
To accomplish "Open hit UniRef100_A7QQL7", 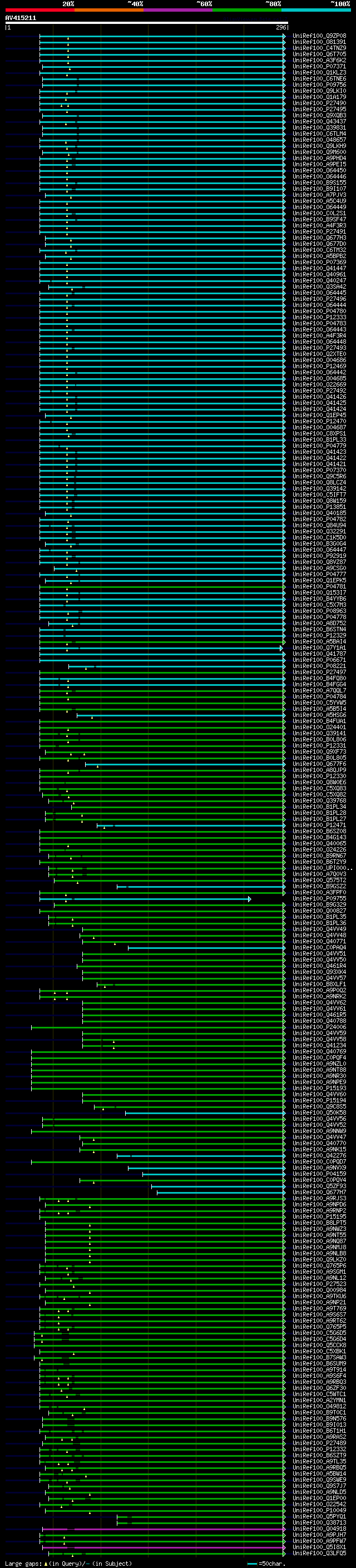I will (x=319, y=691).
